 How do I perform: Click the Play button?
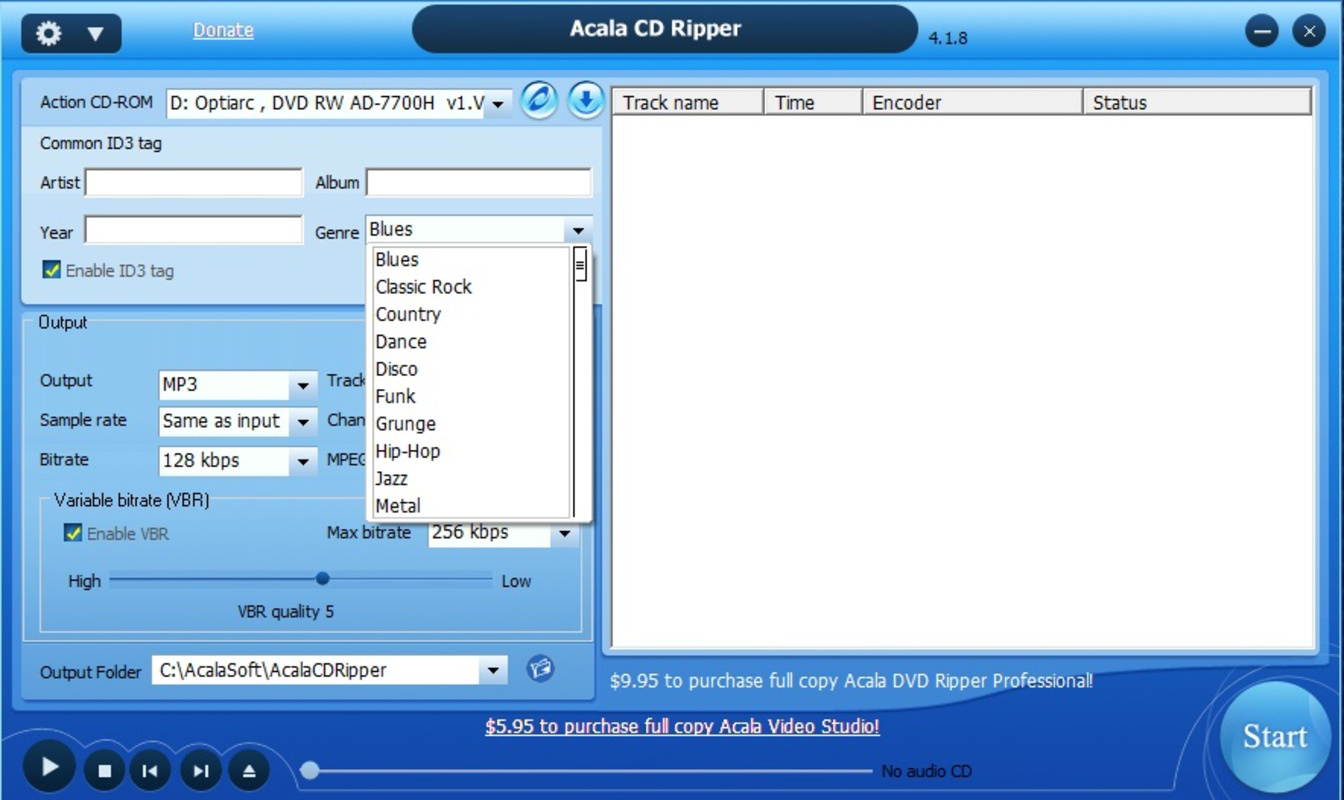point(48,768)
